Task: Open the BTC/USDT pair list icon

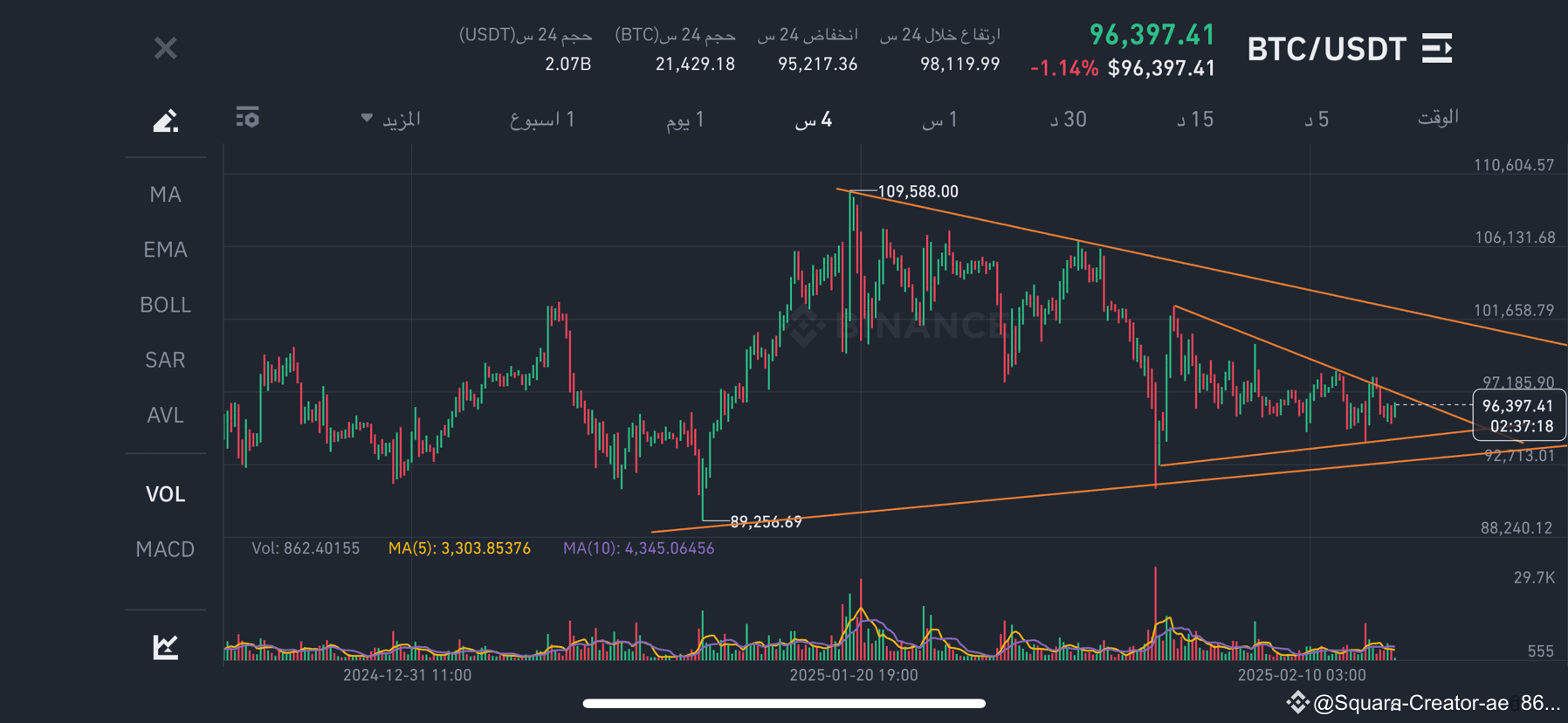Action: pos(1437,48)
